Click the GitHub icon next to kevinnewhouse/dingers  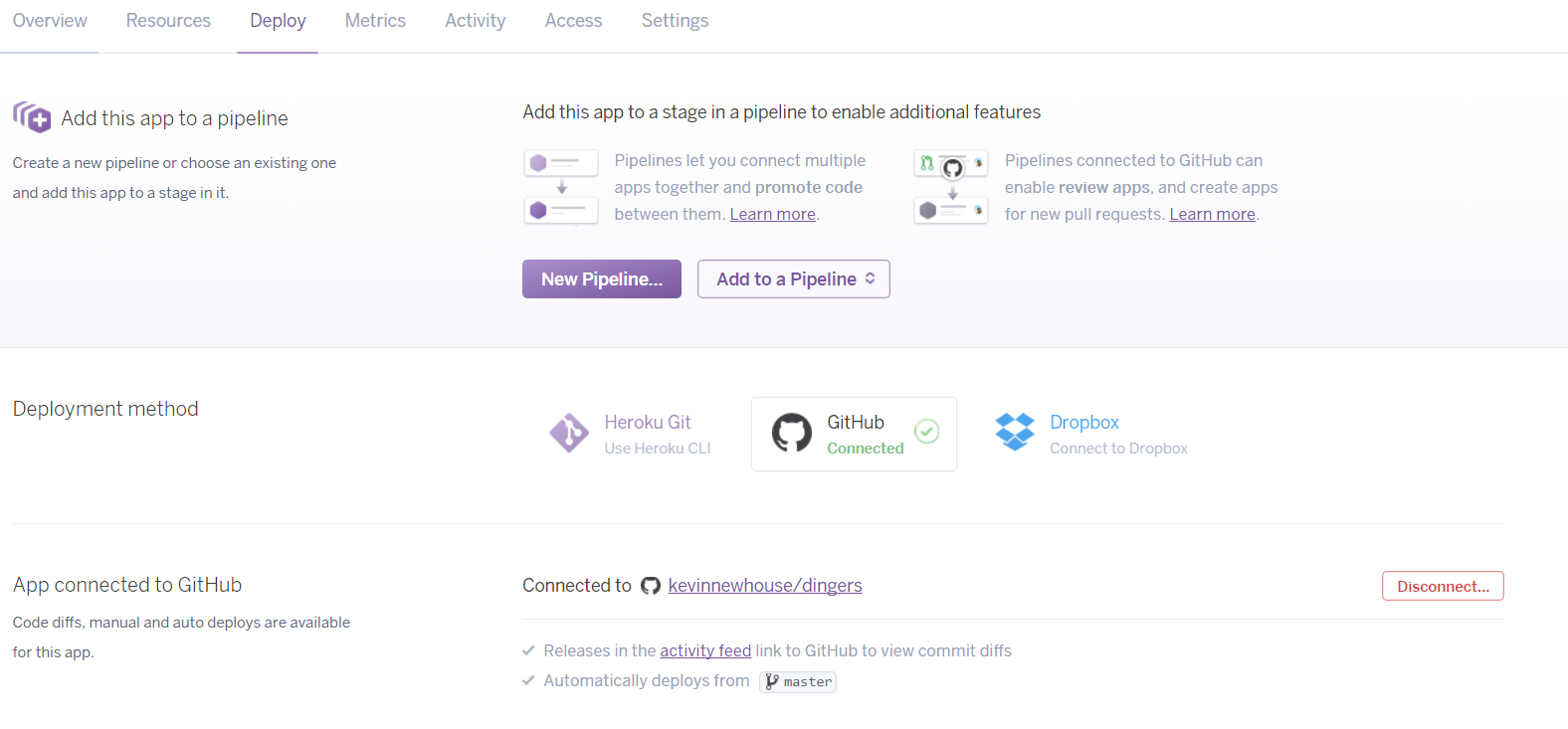tap(652, 586)
